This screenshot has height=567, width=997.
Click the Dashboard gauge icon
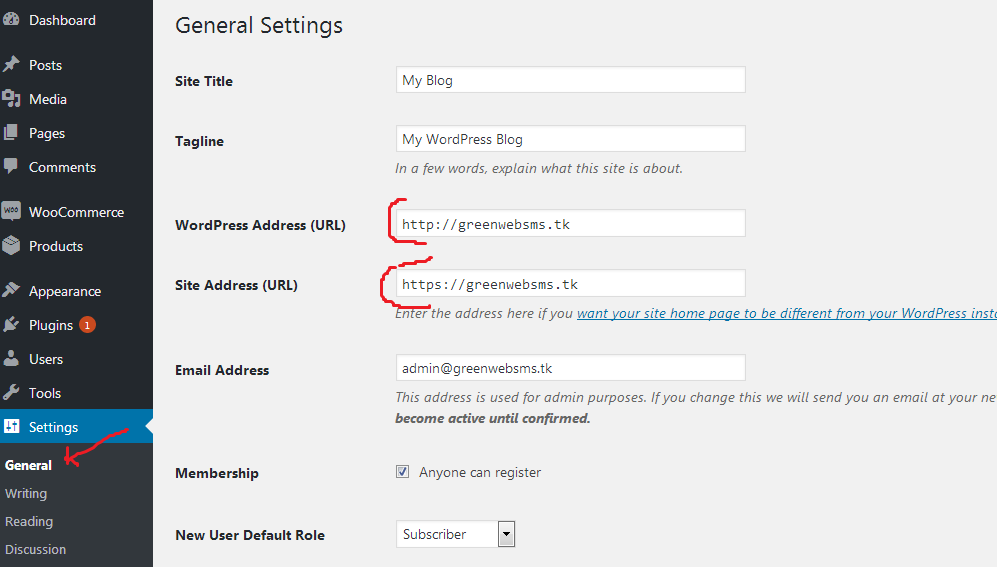pyautogui.click(x=11, y=20)
